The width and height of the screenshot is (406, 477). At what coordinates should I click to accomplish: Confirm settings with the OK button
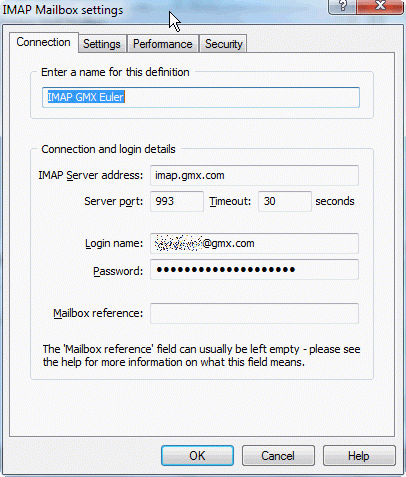point(197,456)
